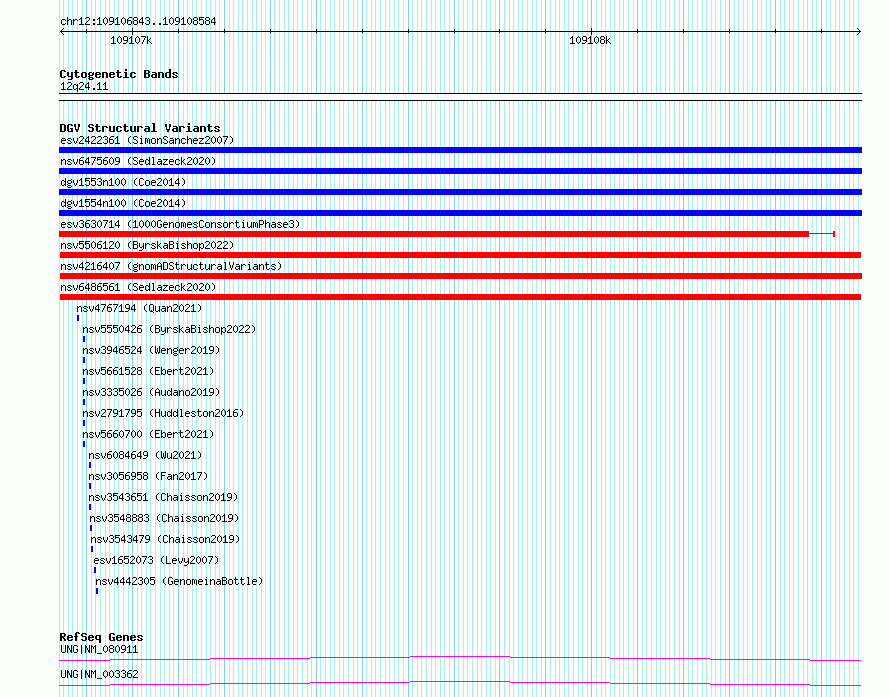This screenshot has height=697, width=890.
Task: Open the nsv3548883 (Chaisson2019) variant label
Action: pos(165,518)
